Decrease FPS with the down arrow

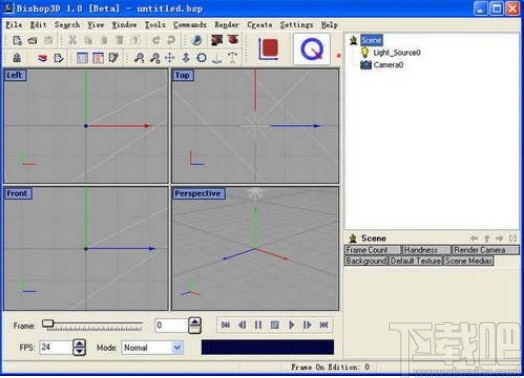coord(79,351)
